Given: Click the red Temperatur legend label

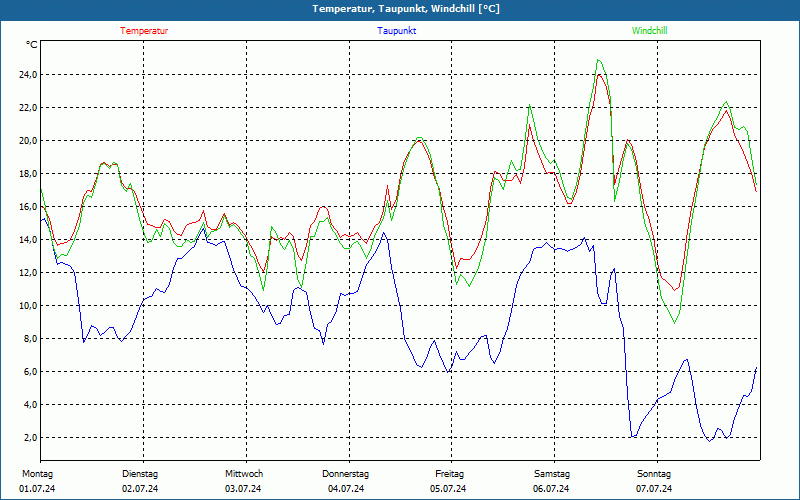Looking at the screenshot, I should [x=144, y=31].
